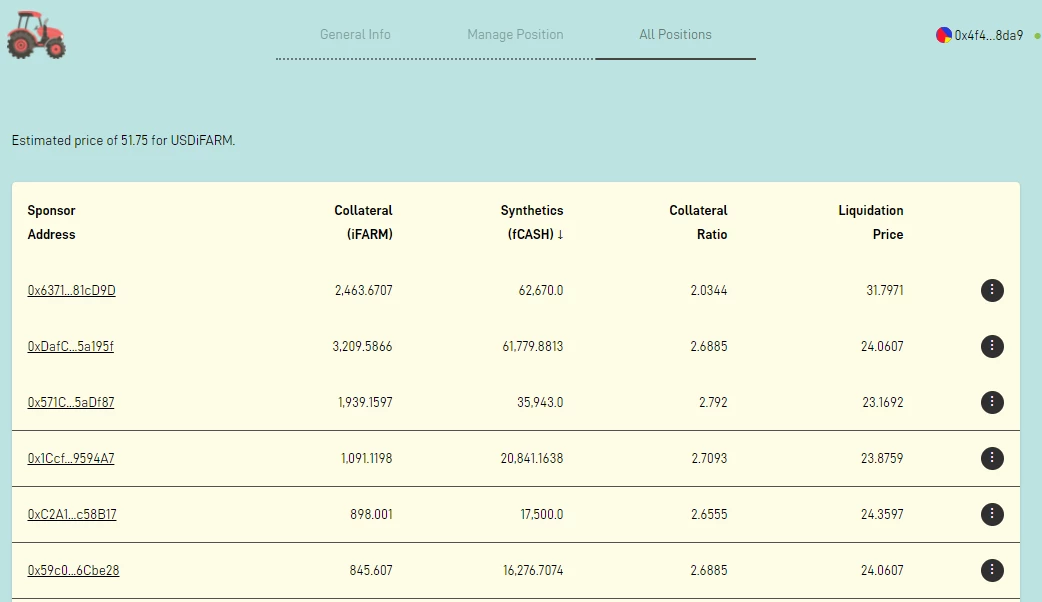Viewport: 1042px width, 602px height.
Task: Click synthetics value 17,500.0
Action: click(542, 514)
